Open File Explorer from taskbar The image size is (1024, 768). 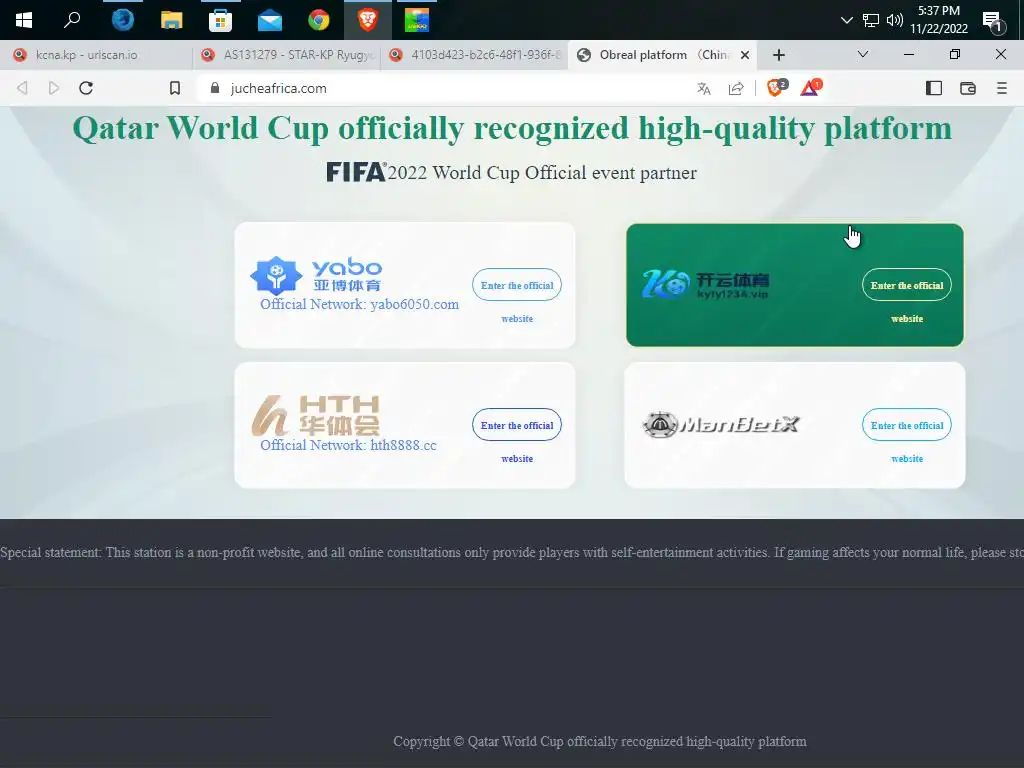pos(172,20)
